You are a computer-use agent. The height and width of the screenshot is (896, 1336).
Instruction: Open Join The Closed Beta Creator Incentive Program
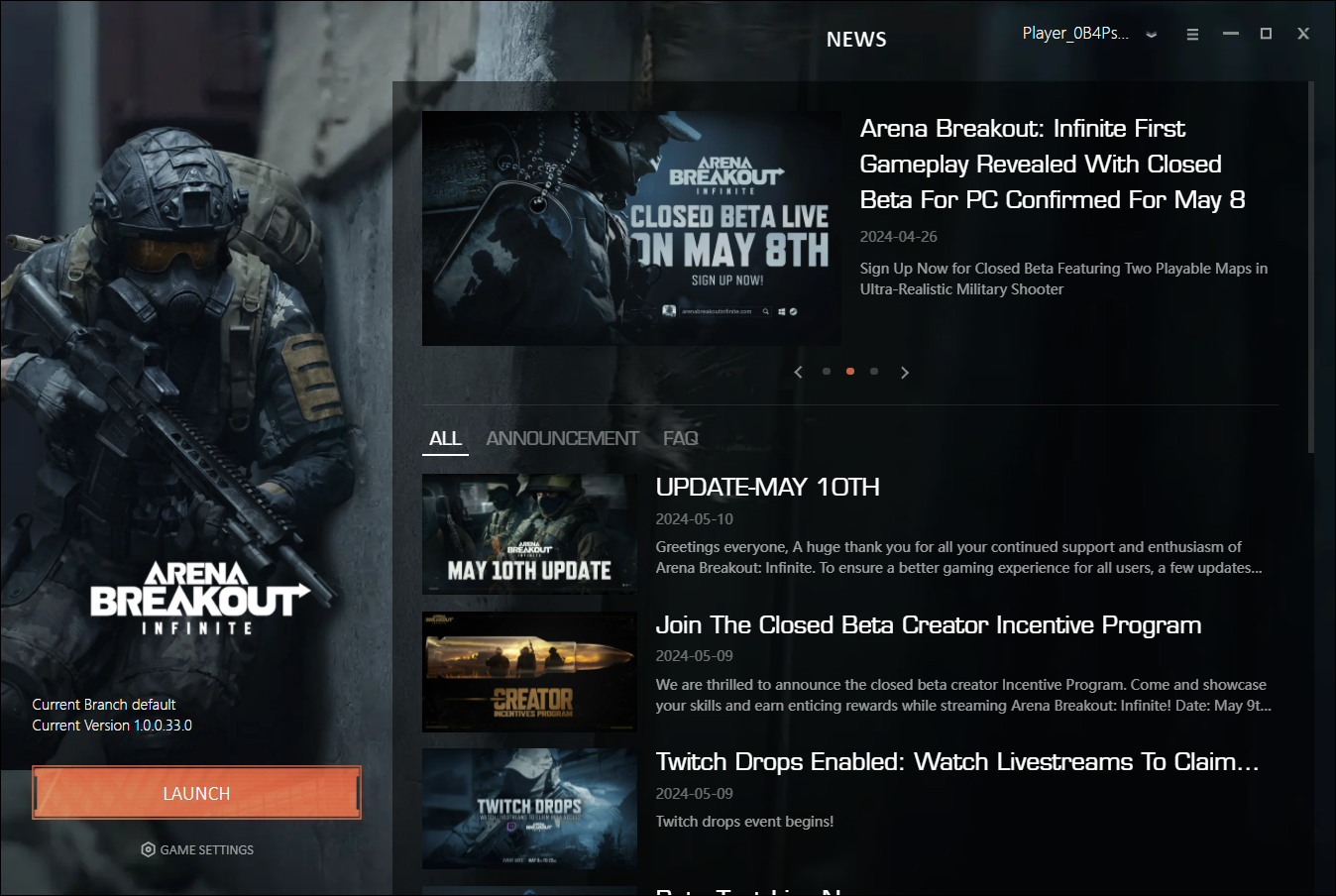pos(929,624)
